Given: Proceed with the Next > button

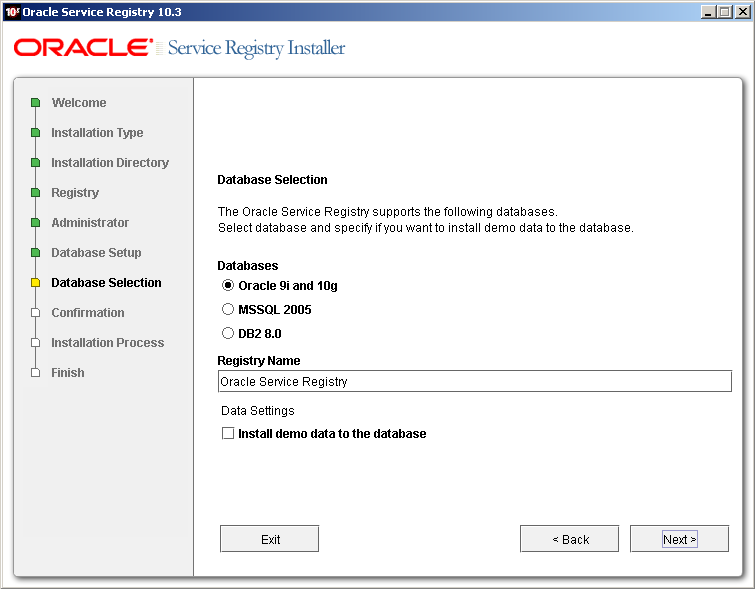Looking at the screenshot, I should pyautogui.click(x=679, y=539).
